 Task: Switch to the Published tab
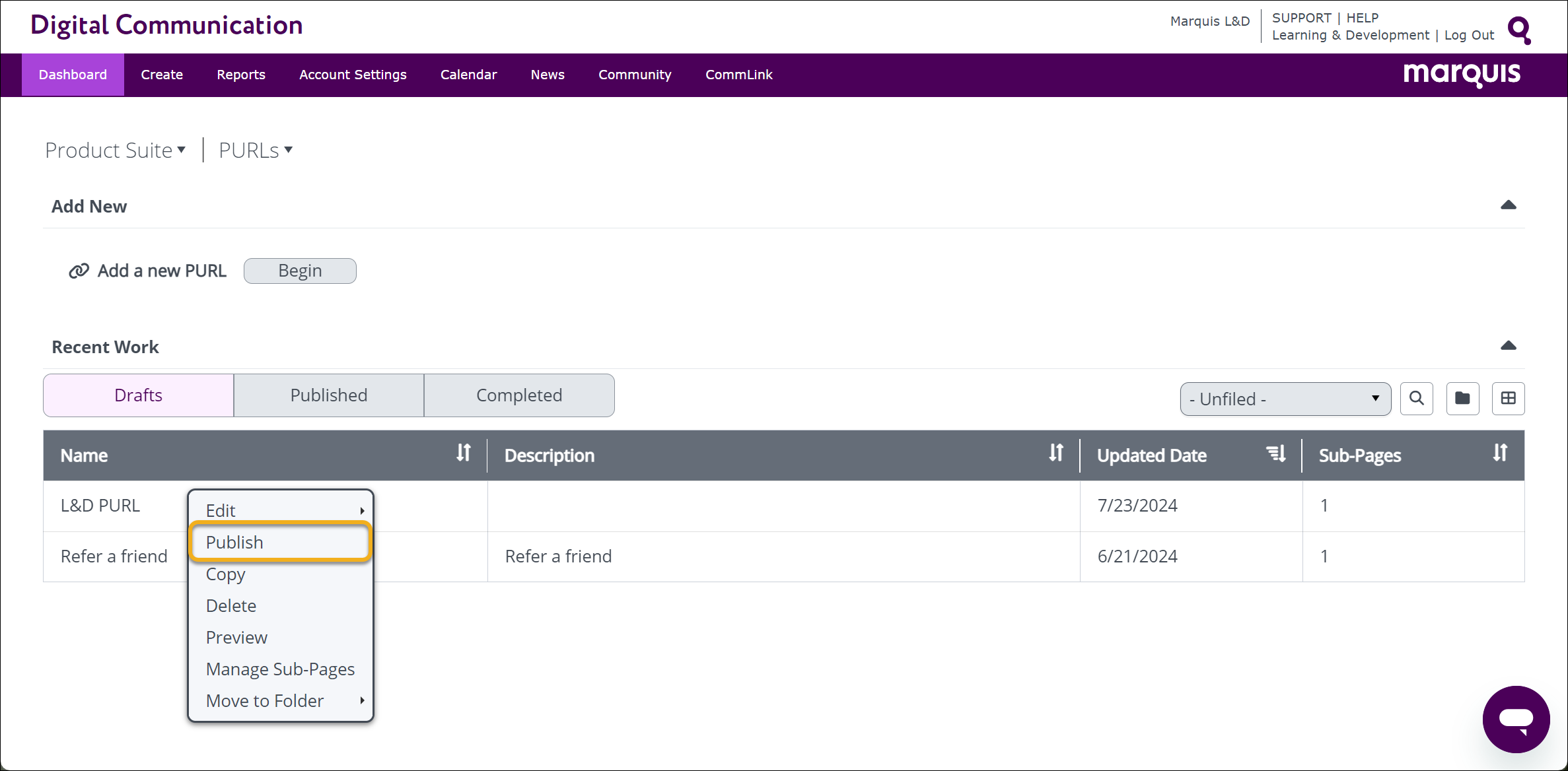328,395
